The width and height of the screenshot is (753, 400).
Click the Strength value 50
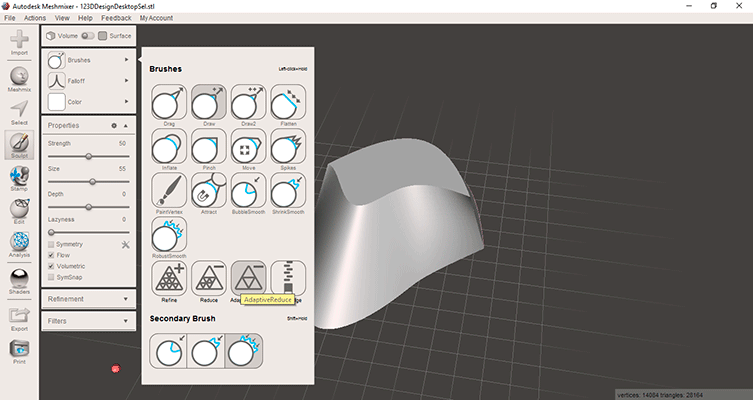[122, 144]
